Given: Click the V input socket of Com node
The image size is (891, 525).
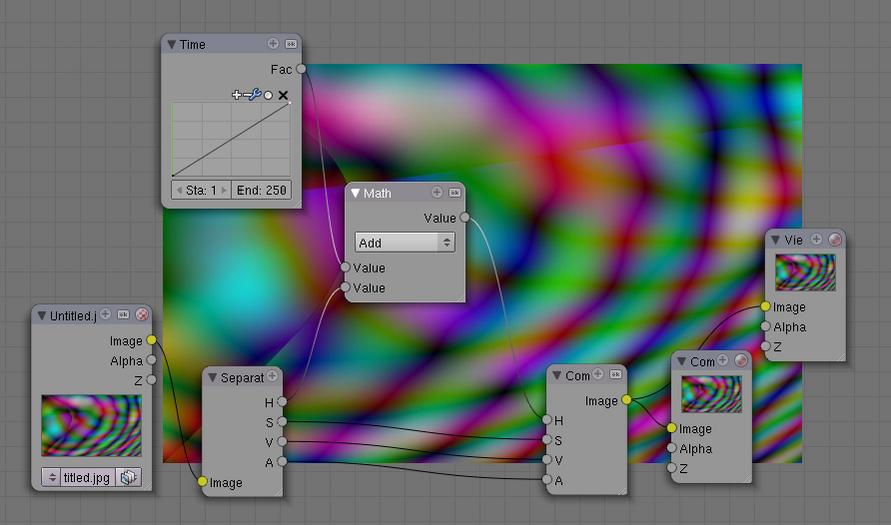Looking at the screenshot, I should [547, 460].
